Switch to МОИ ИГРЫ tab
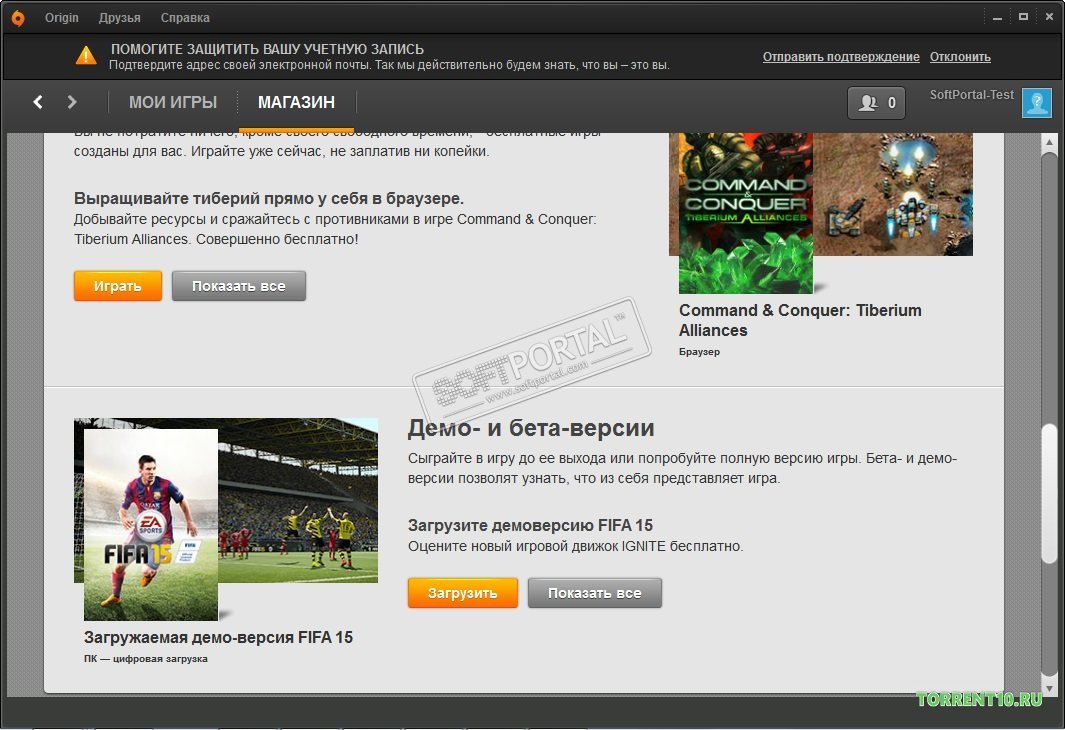The image size is (1065, 730). click(x=173, y=102)
